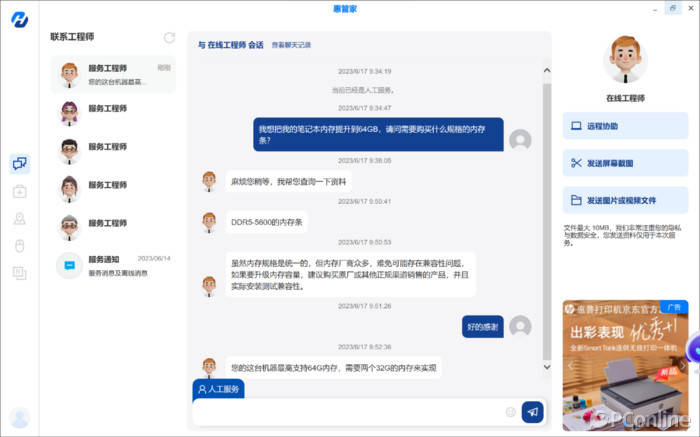Click in the chat message input field
This screenshot has height=437, width=700.
350,411
